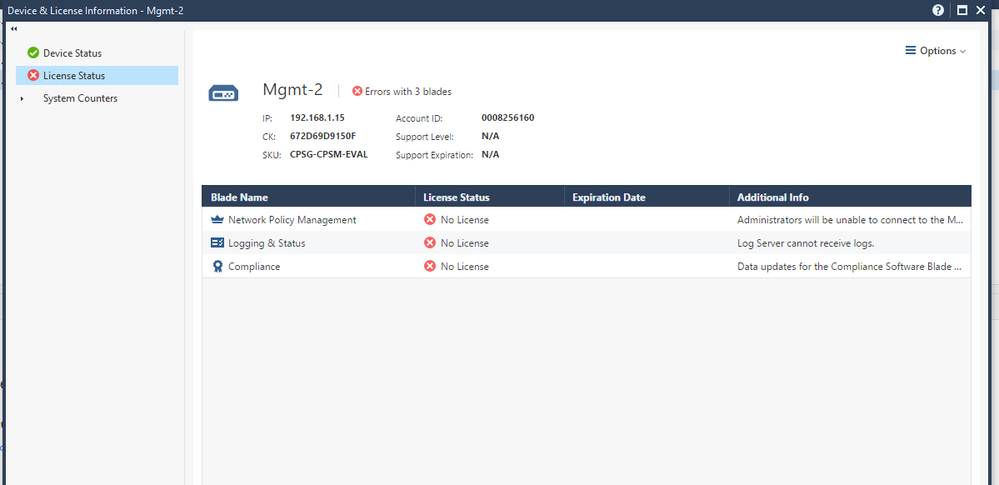999x485 pixels.
Task: Sort by Blade Name column header
Action: click(x=240, y=198)
